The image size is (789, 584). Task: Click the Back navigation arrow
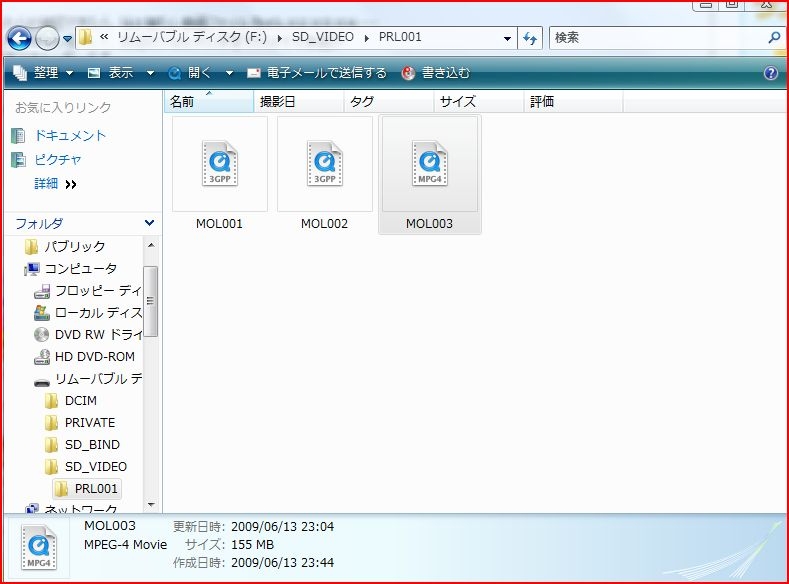click(19, 38)
